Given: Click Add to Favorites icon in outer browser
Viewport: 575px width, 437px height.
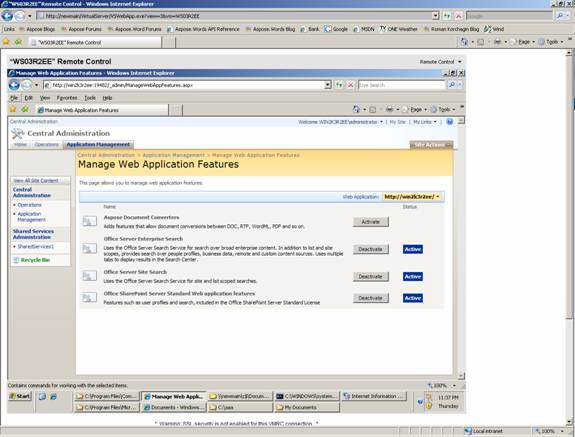Looking at the screenshot, I should (x=18, y=42).
